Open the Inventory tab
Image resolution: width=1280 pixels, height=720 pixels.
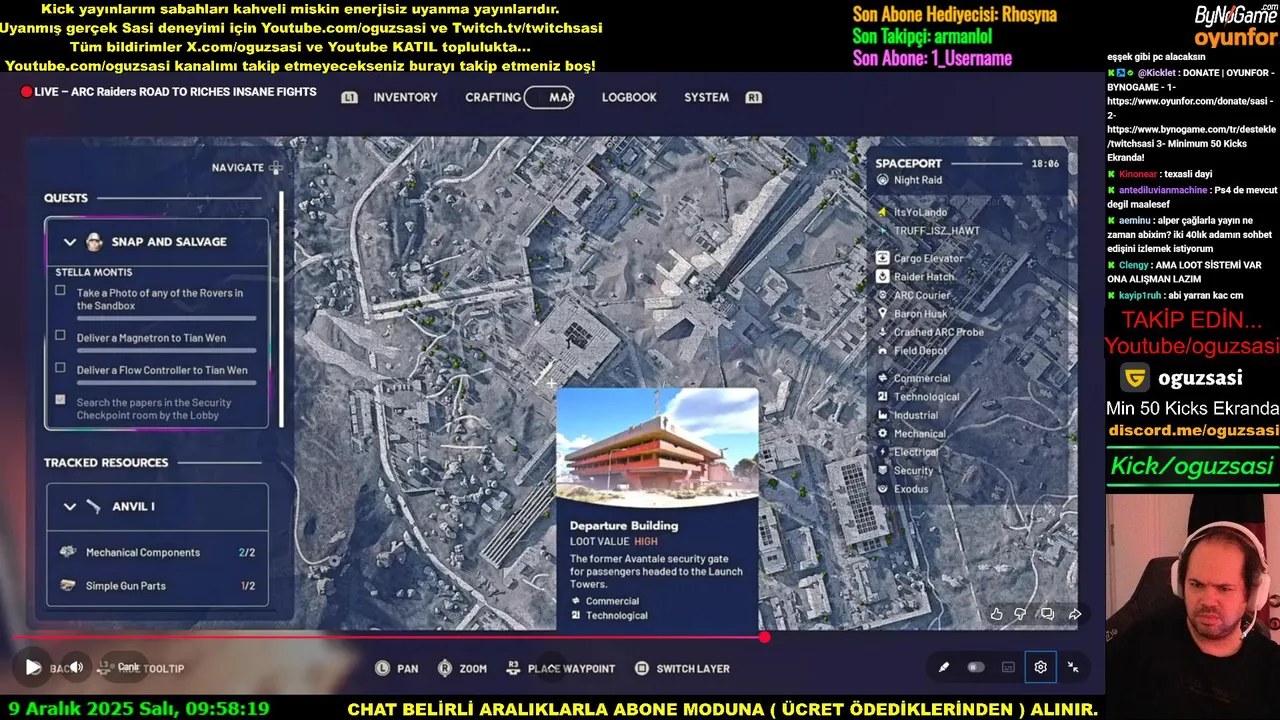405,98
